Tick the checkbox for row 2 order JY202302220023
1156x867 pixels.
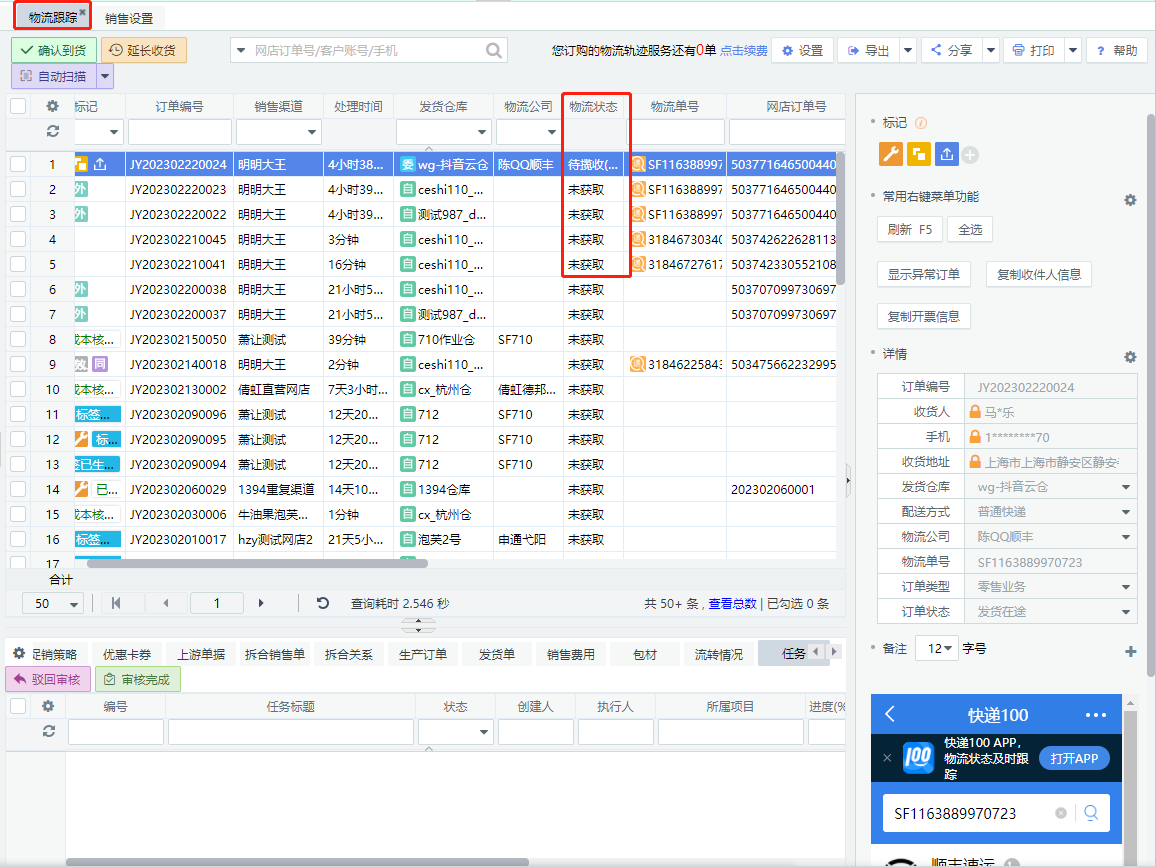pos(18,189)
